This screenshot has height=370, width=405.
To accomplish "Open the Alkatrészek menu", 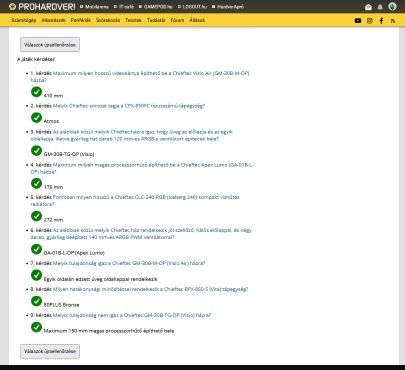I will click(53, 20).
